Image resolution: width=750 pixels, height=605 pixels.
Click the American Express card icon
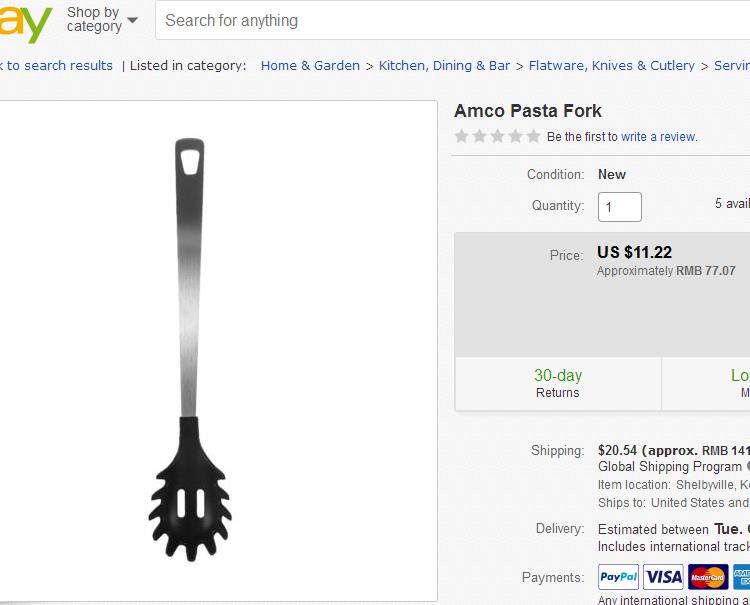pyautogui.click(x=741, y=577)
